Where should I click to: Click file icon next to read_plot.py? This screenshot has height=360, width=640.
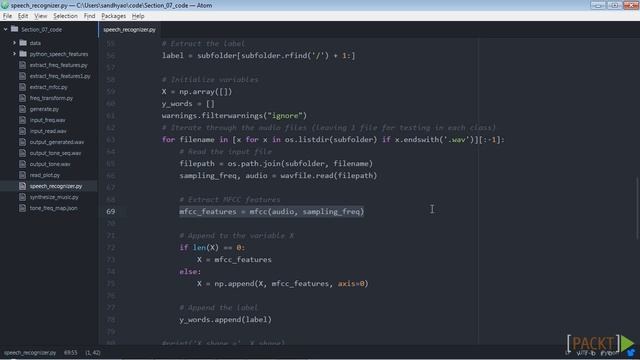[x=22, y=175]
